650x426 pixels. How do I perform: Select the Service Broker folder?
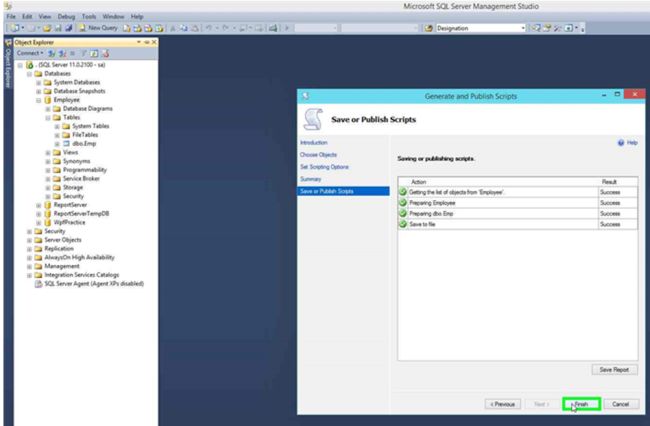(81, 179)
